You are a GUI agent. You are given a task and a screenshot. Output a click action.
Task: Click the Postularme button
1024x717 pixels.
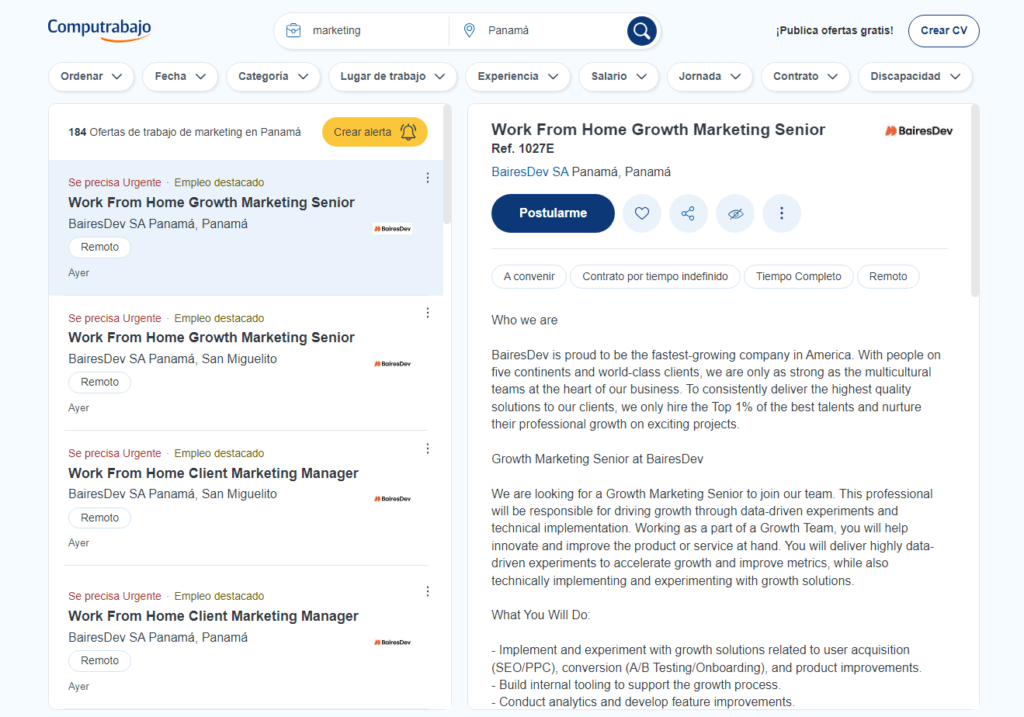point(552,213)
